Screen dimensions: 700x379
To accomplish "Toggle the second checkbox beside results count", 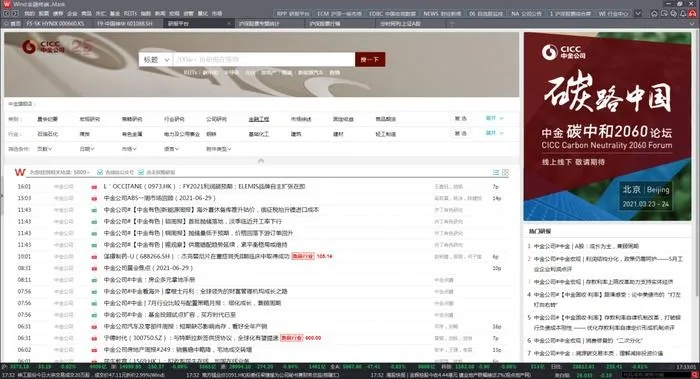I will 141,172.
